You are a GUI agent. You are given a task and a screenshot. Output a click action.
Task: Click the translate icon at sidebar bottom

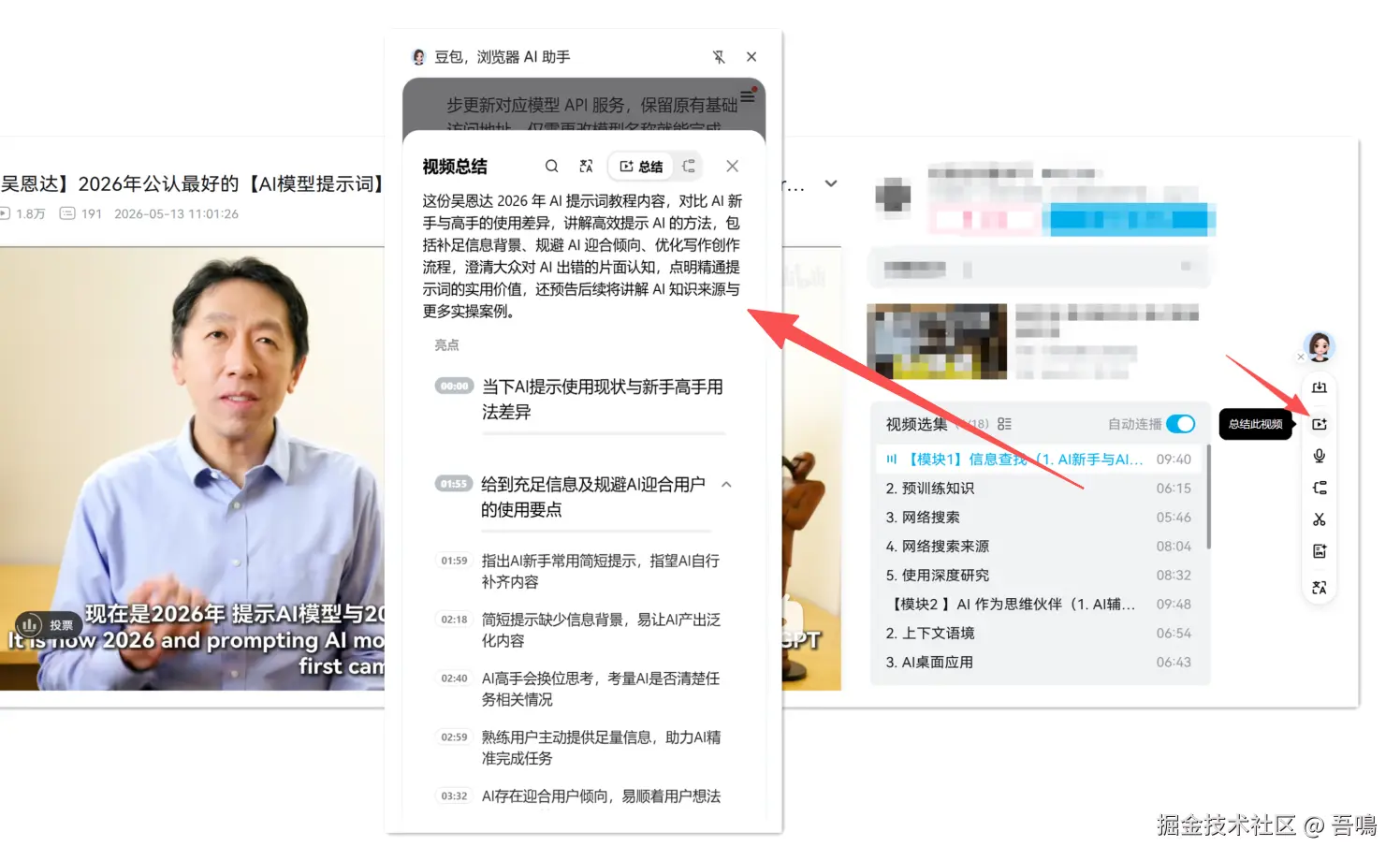1320,588
